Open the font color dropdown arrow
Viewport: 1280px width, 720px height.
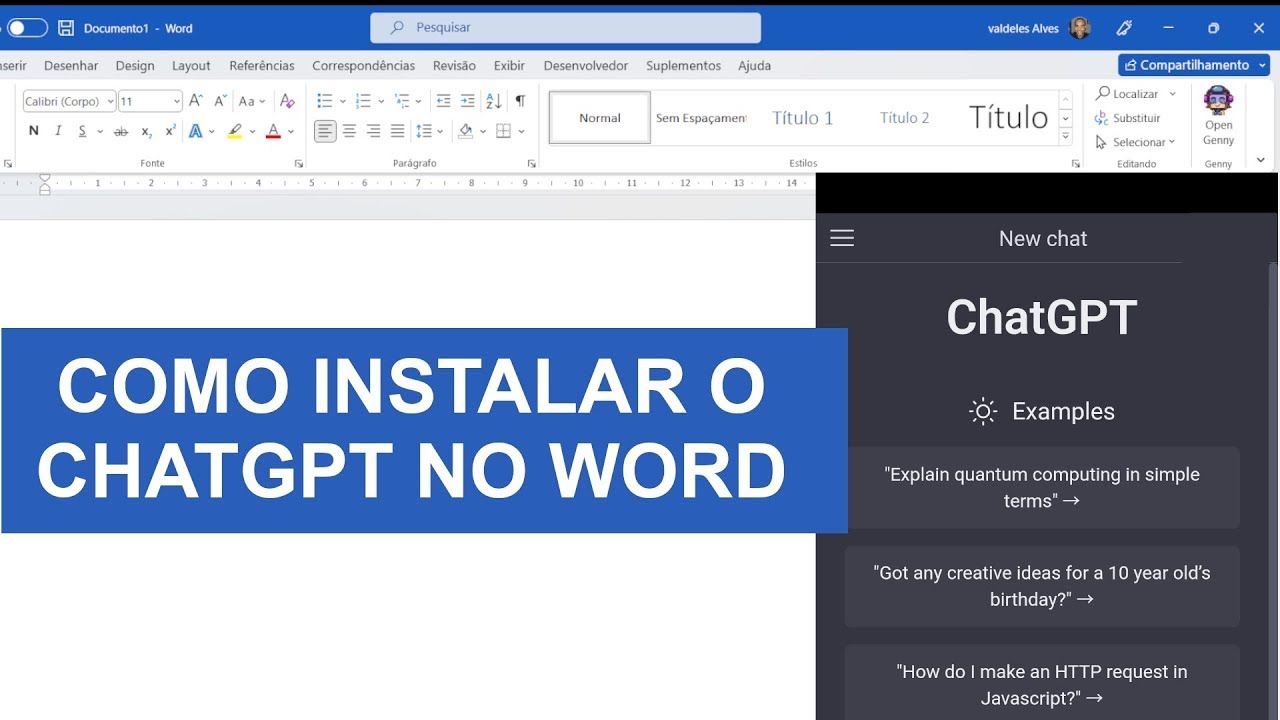pos(291,131)
